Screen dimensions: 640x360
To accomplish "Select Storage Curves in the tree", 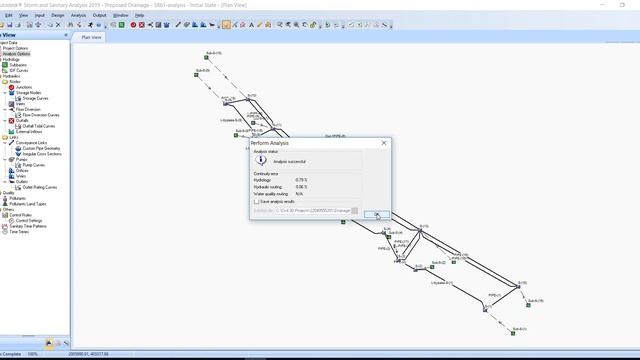I will (35, 98).
